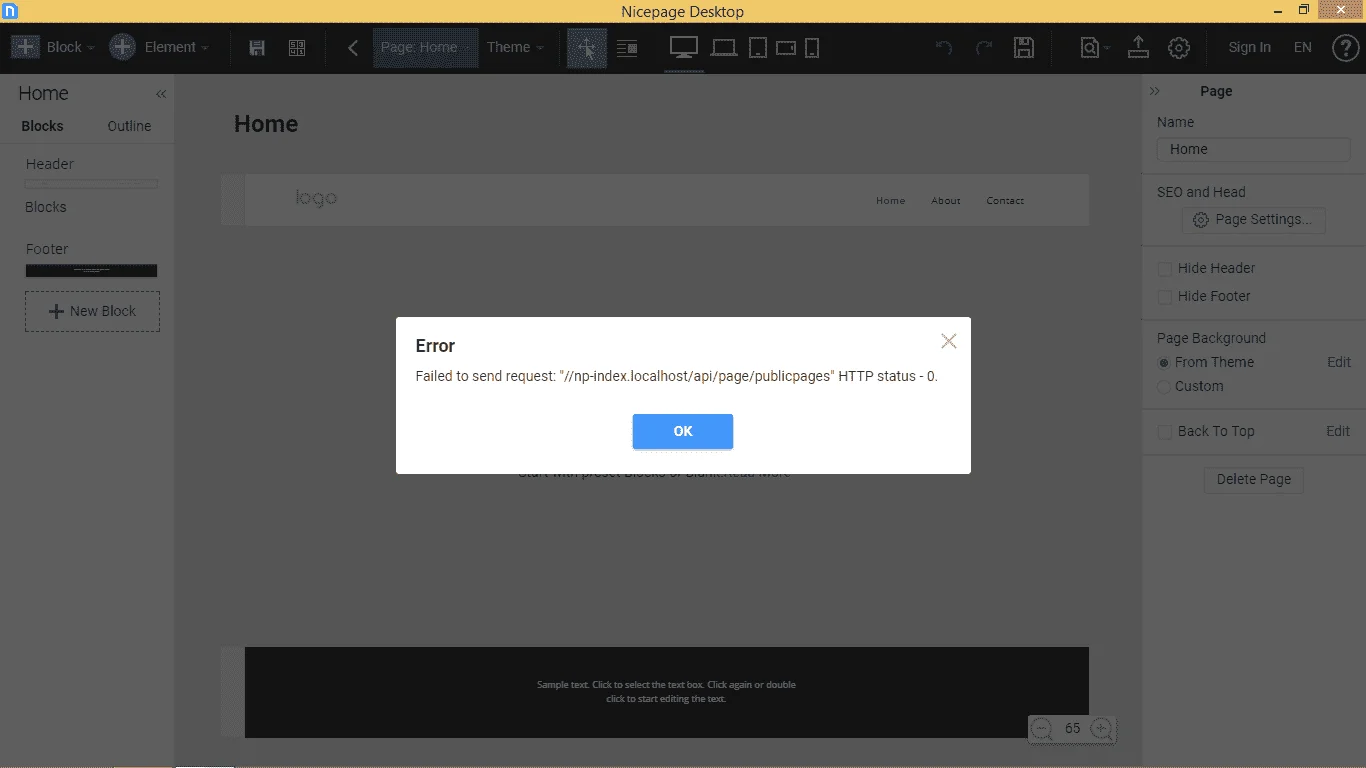Collapse the left Home panel

coord(161,94)
